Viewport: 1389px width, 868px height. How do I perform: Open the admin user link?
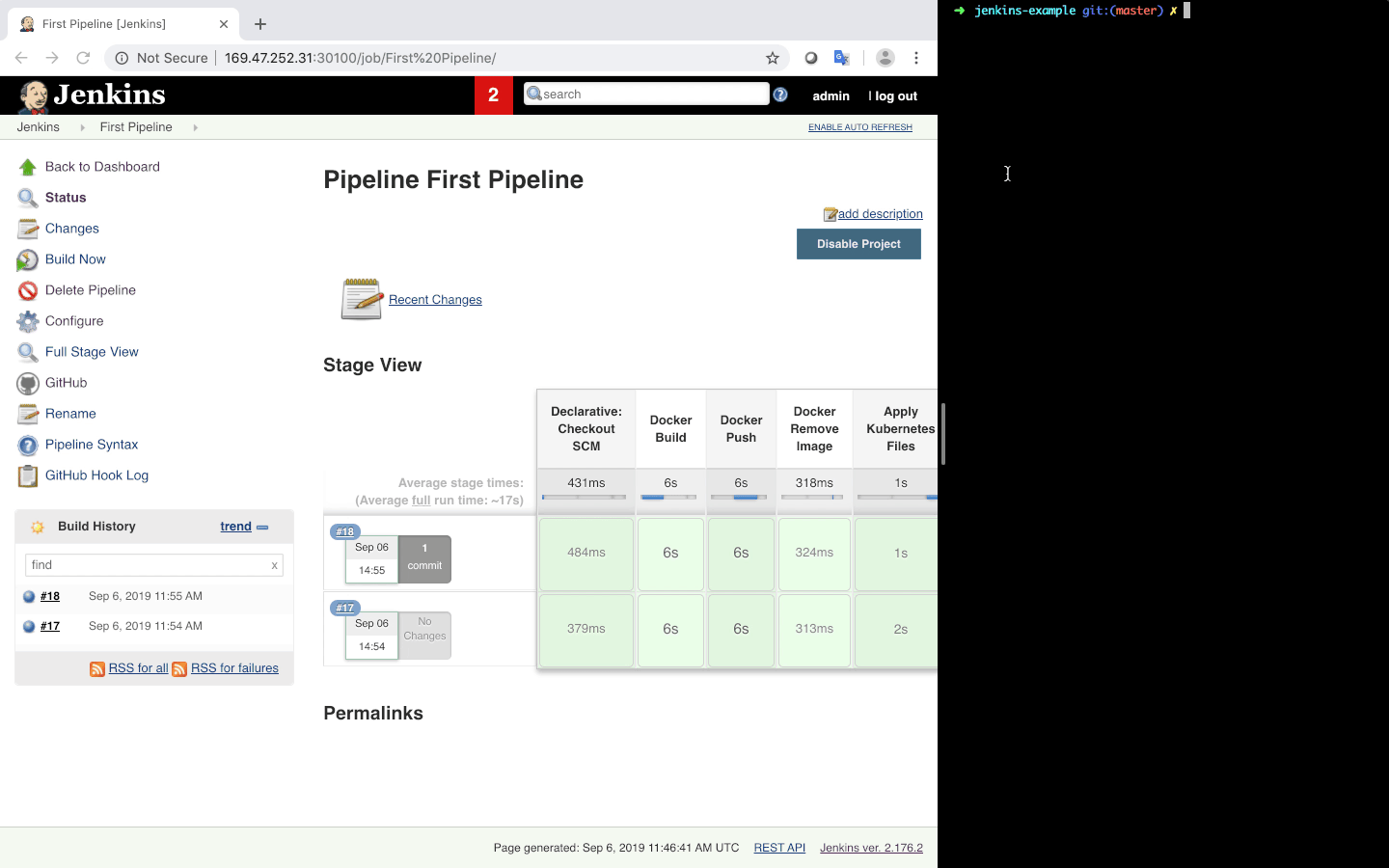[831, 95]
